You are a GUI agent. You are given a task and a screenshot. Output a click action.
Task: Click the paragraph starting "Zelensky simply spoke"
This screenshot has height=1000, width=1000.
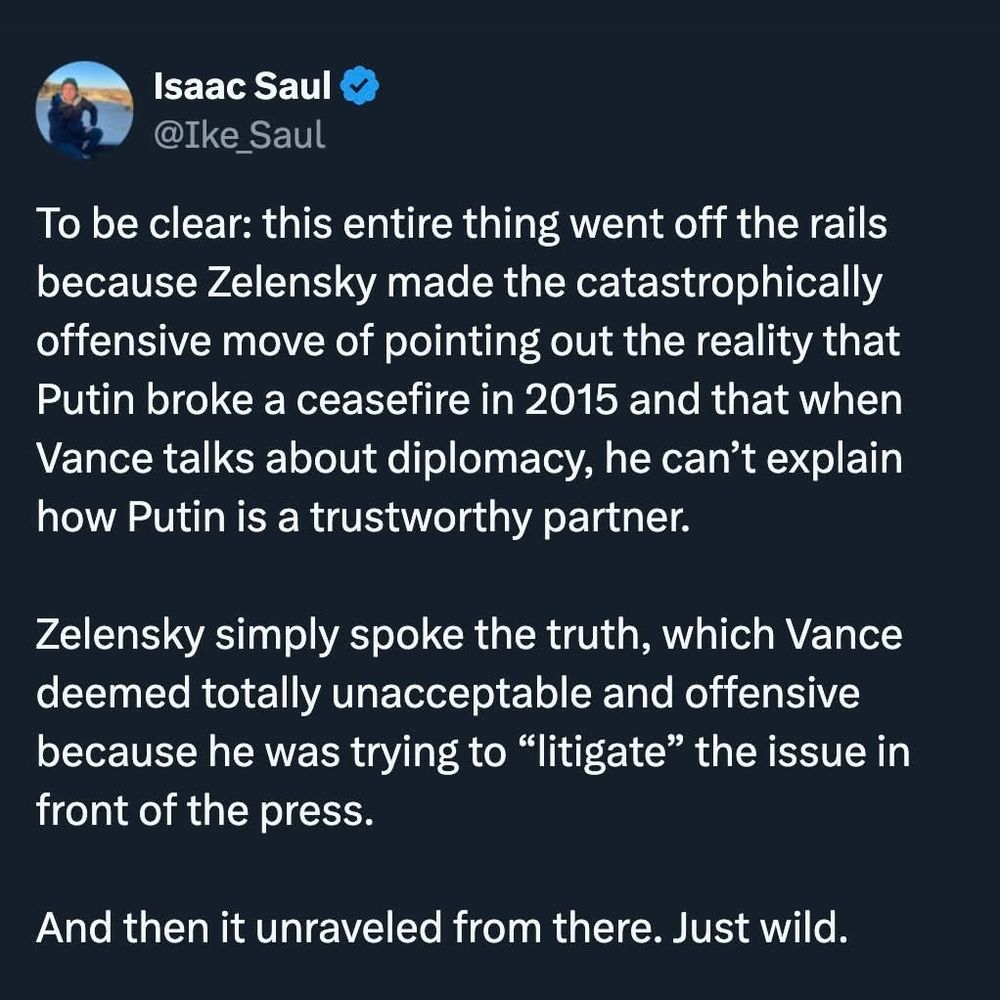point(470,722)
